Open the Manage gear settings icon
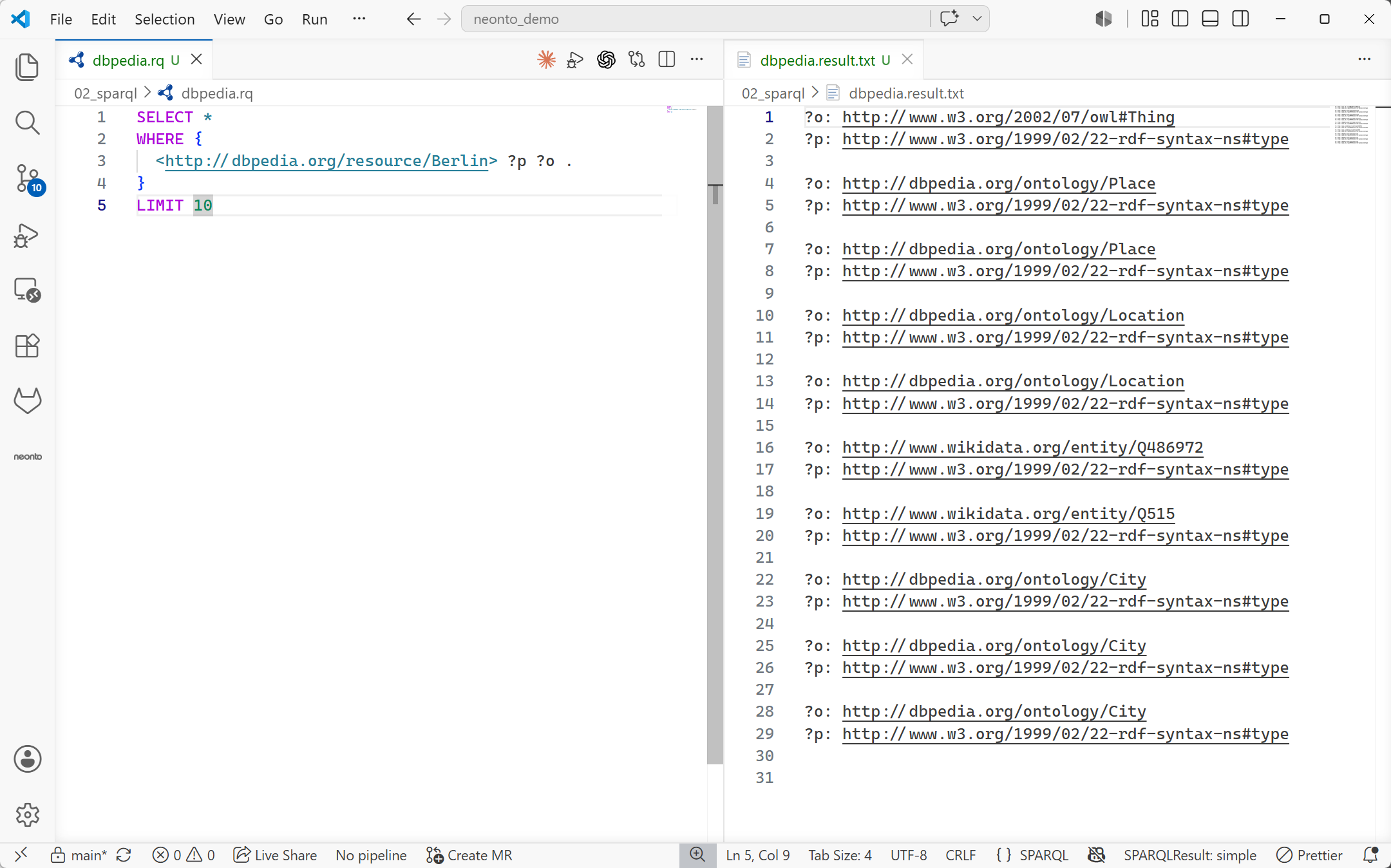Viewport: 1391px width, 868px height. point(27,815)
